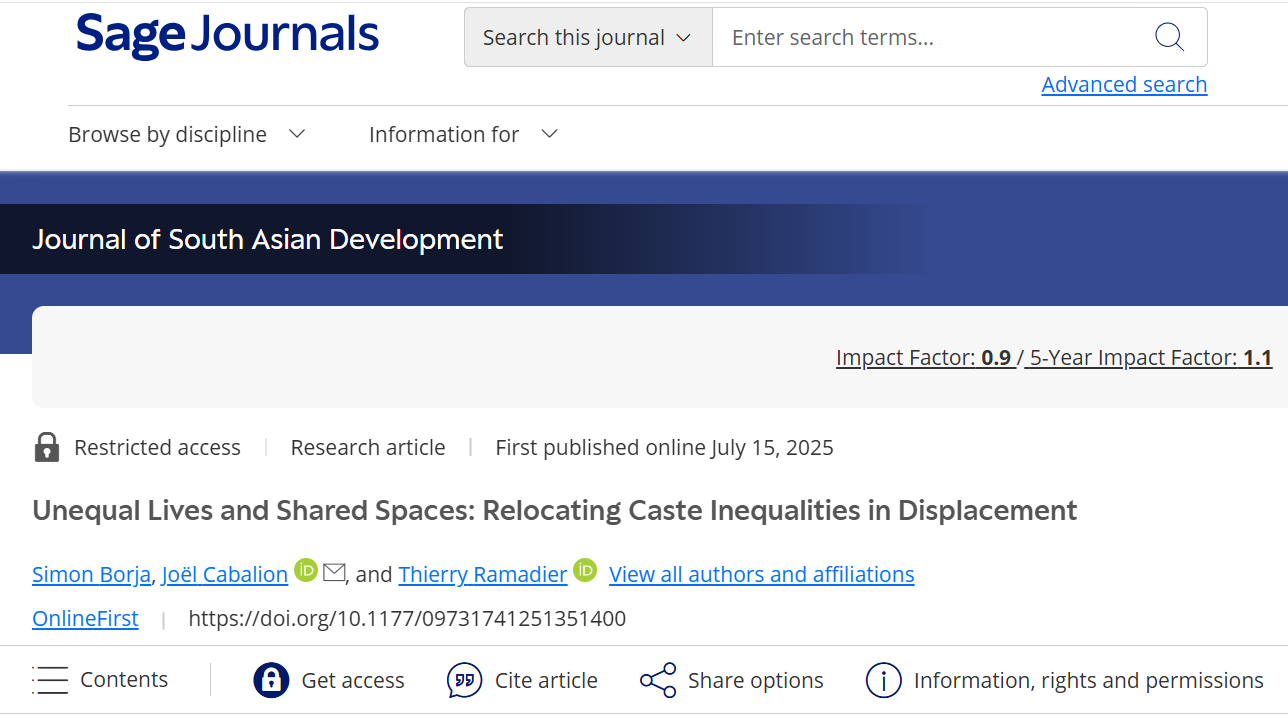
Task: Click Thierry Ramadier's ORCID iD icon
Action: (x=585, y=571)
